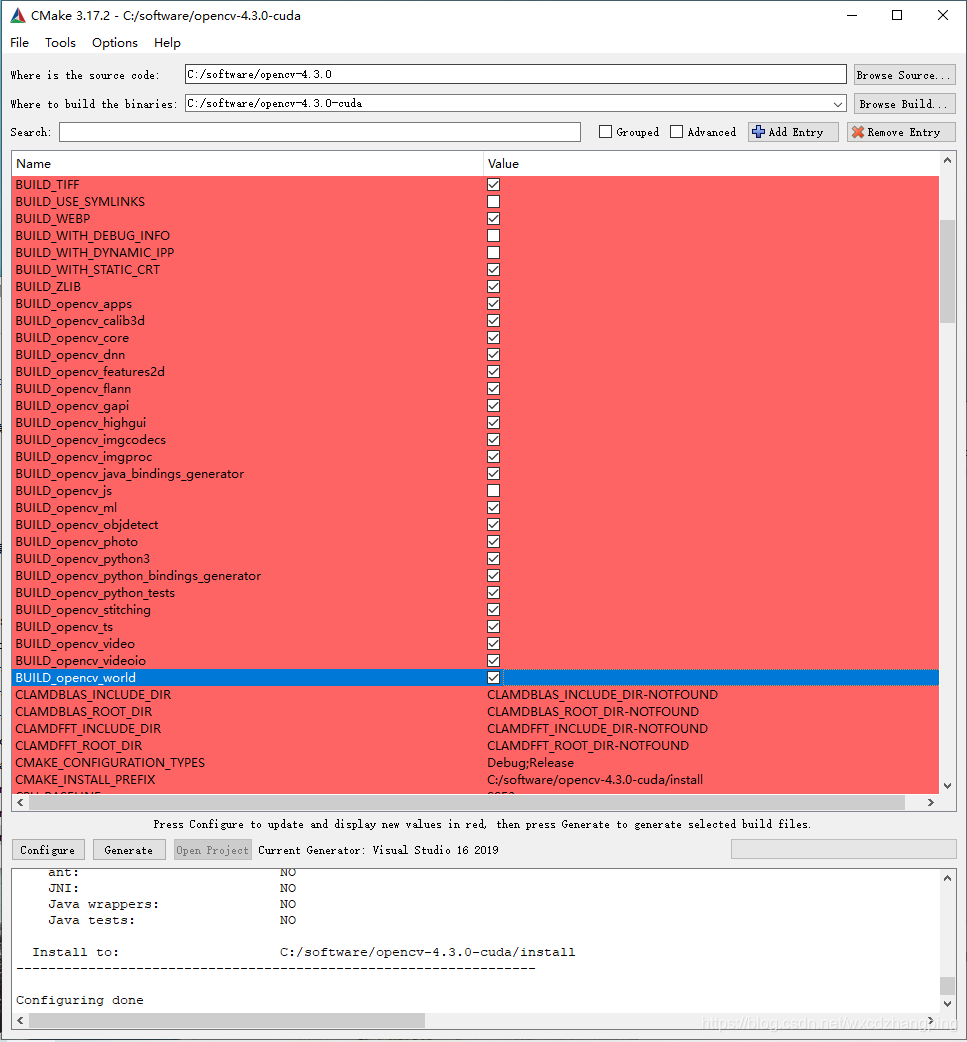Image resolution: width=967 pixels, height=1042 pixels.
Task: Select the CMAKE_CONFIGURATION_TYPES row name
Action: (110, 763)
